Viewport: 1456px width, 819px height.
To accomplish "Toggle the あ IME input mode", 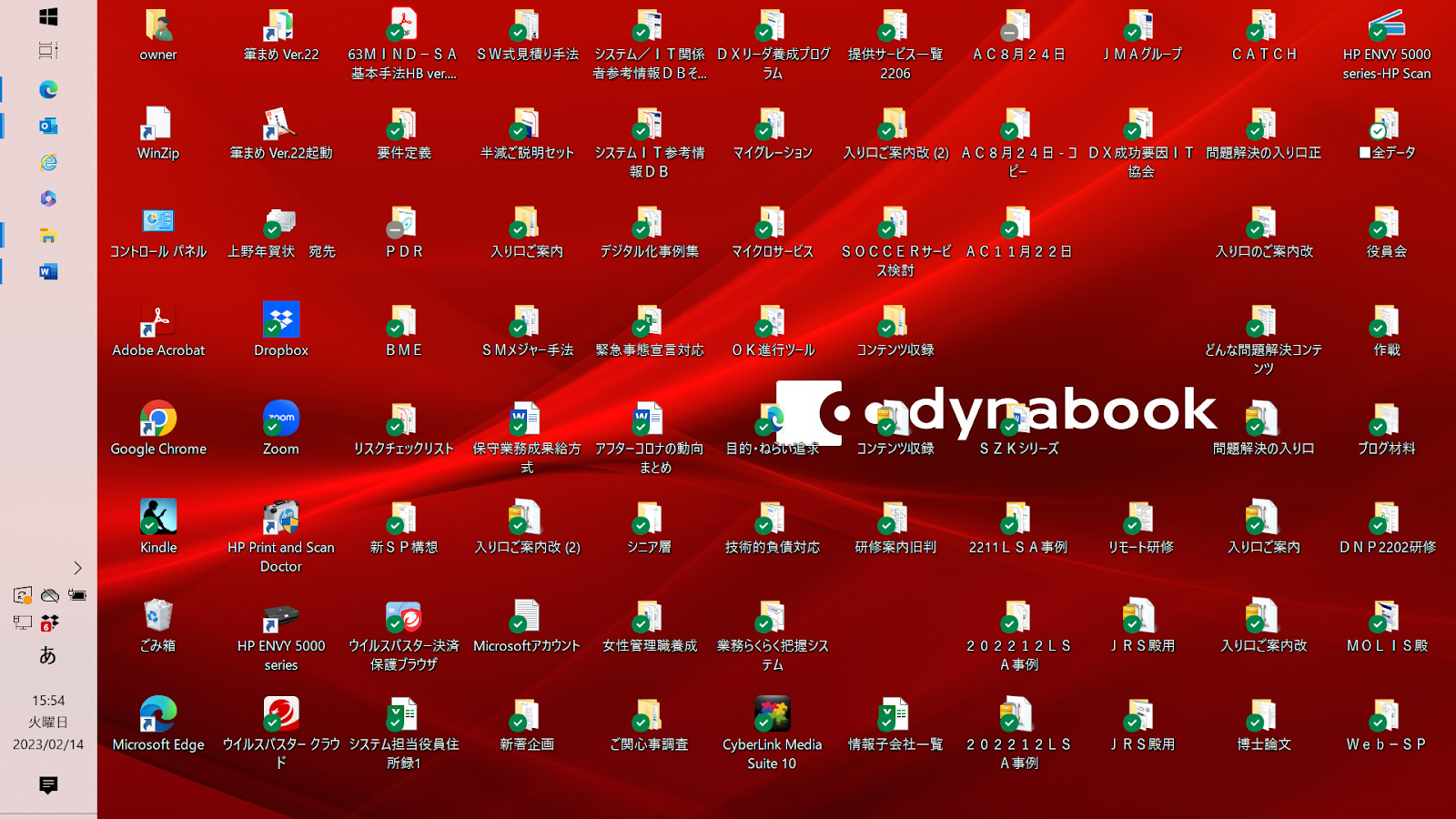I will coord(48,655).
